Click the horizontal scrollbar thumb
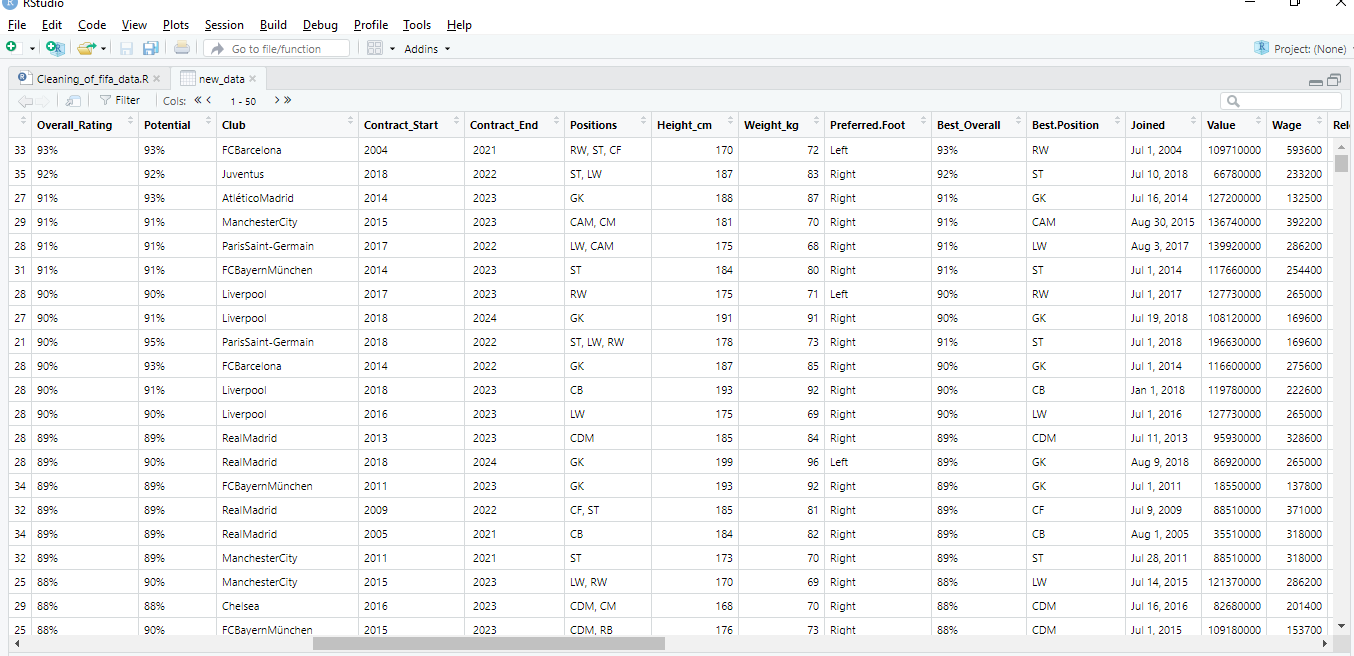 pos(489,644)
